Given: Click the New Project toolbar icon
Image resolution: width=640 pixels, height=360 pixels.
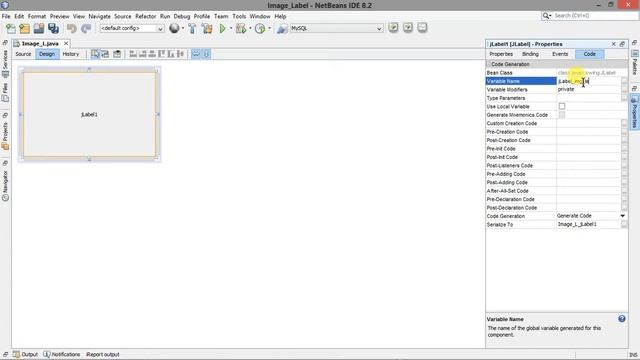Looking at the screenshot, I should click(x=24, y=28).
